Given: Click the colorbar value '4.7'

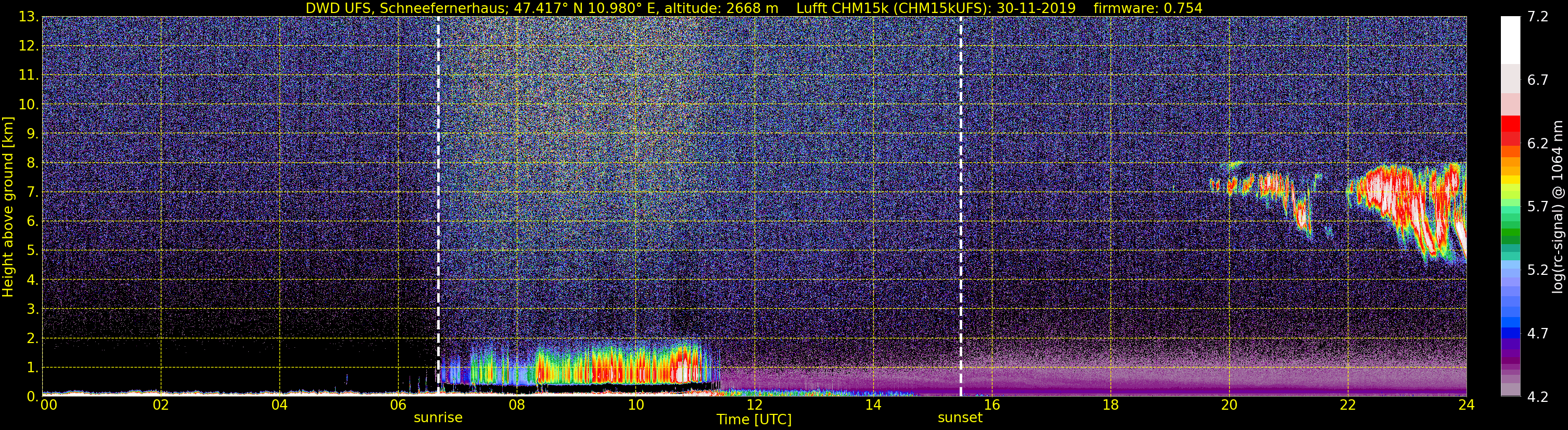Looking at the screenshot, I should [x=1538, y=334].
